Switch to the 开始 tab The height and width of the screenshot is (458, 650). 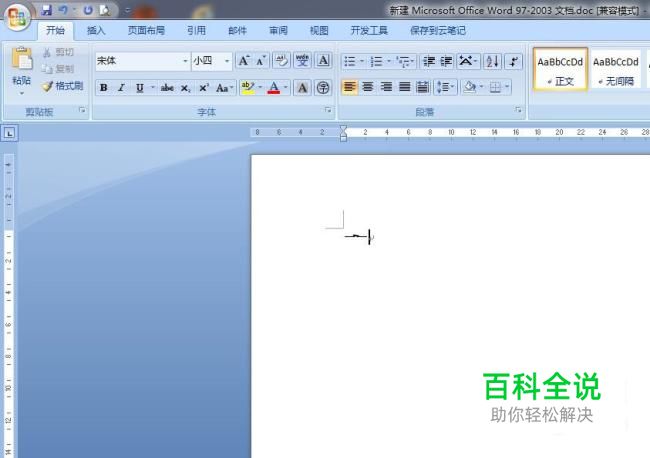(x=55, y=30)
